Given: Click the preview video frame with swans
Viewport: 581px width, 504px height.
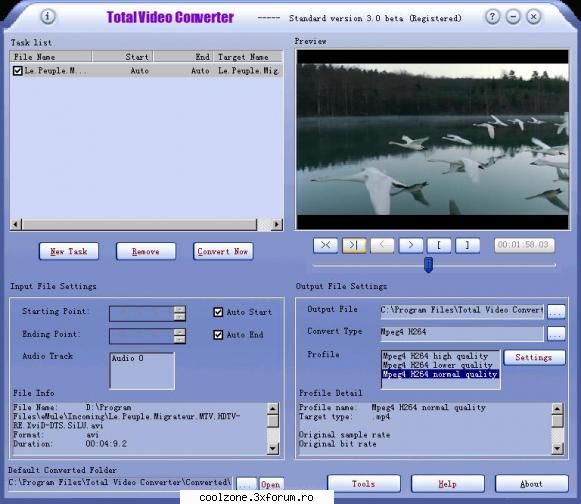Looking at the screenshot, I should click(433, 139).
